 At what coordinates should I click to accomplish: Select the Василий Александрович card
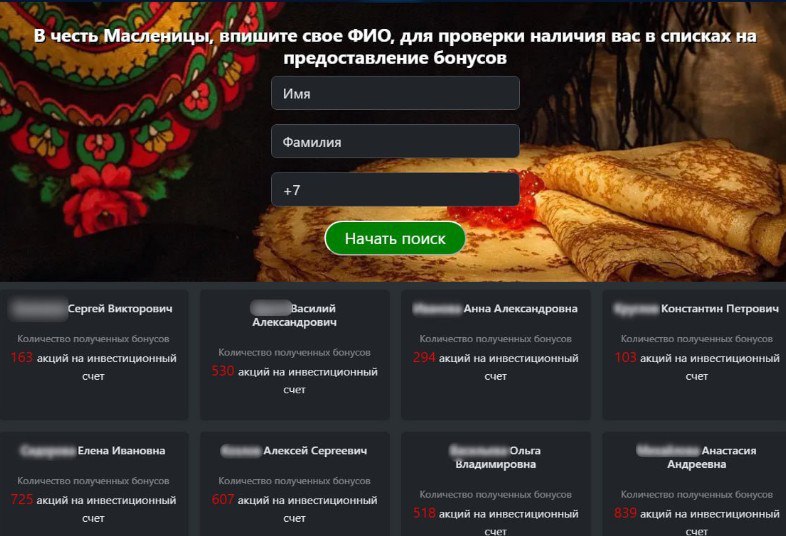tap(295, 354)
